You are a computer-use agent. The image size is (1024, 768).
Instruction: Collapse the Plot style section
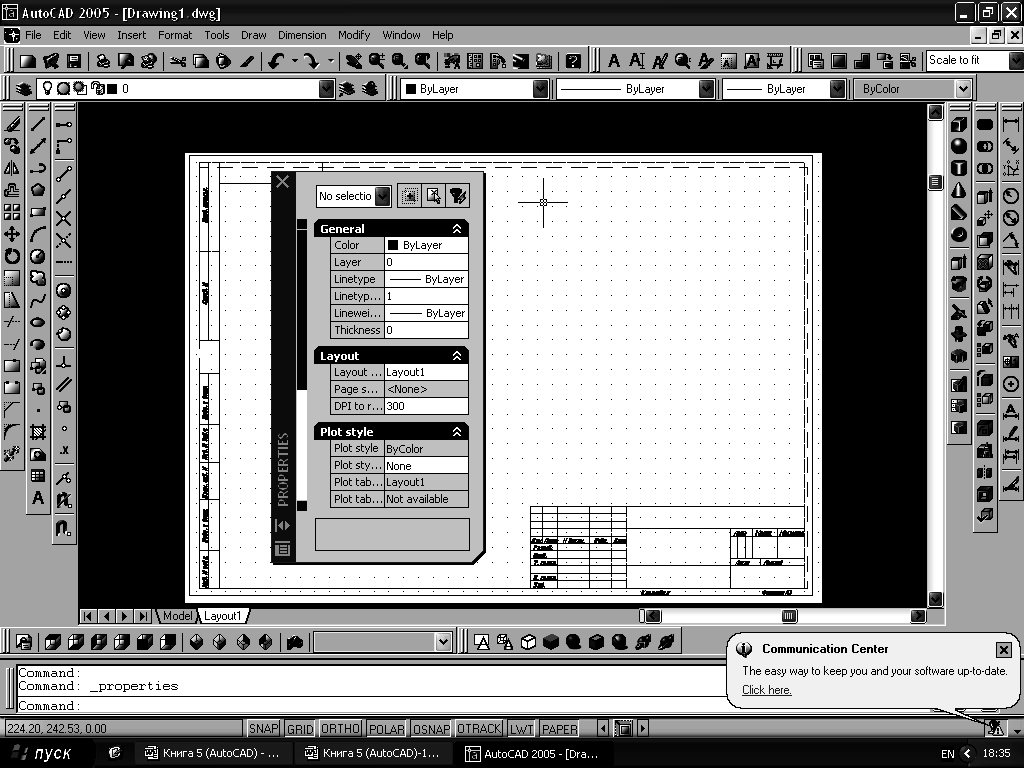click(x=456, y=431)
